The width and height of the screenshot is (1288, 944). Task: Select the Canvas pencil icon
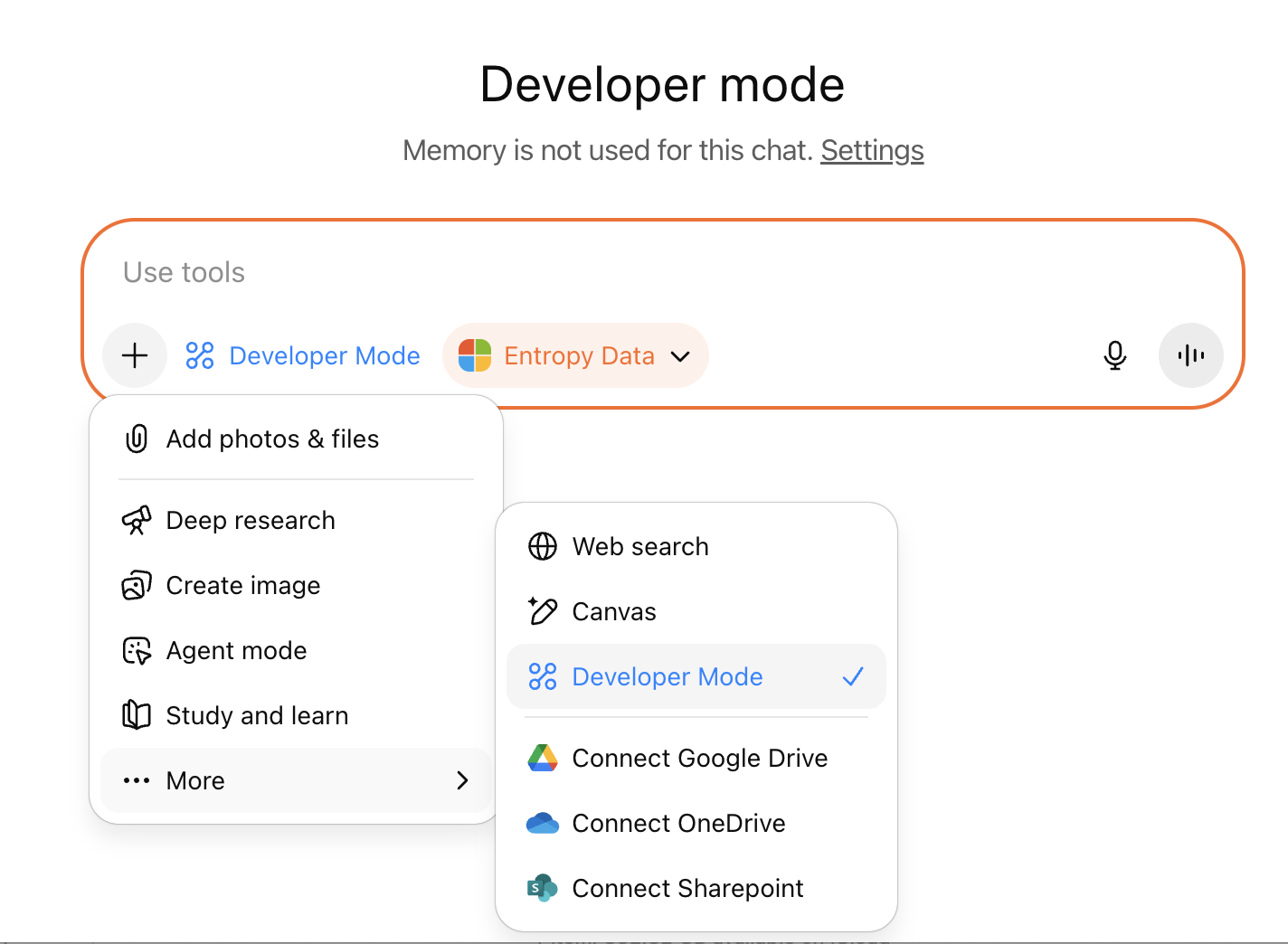[x=543, y=611]
